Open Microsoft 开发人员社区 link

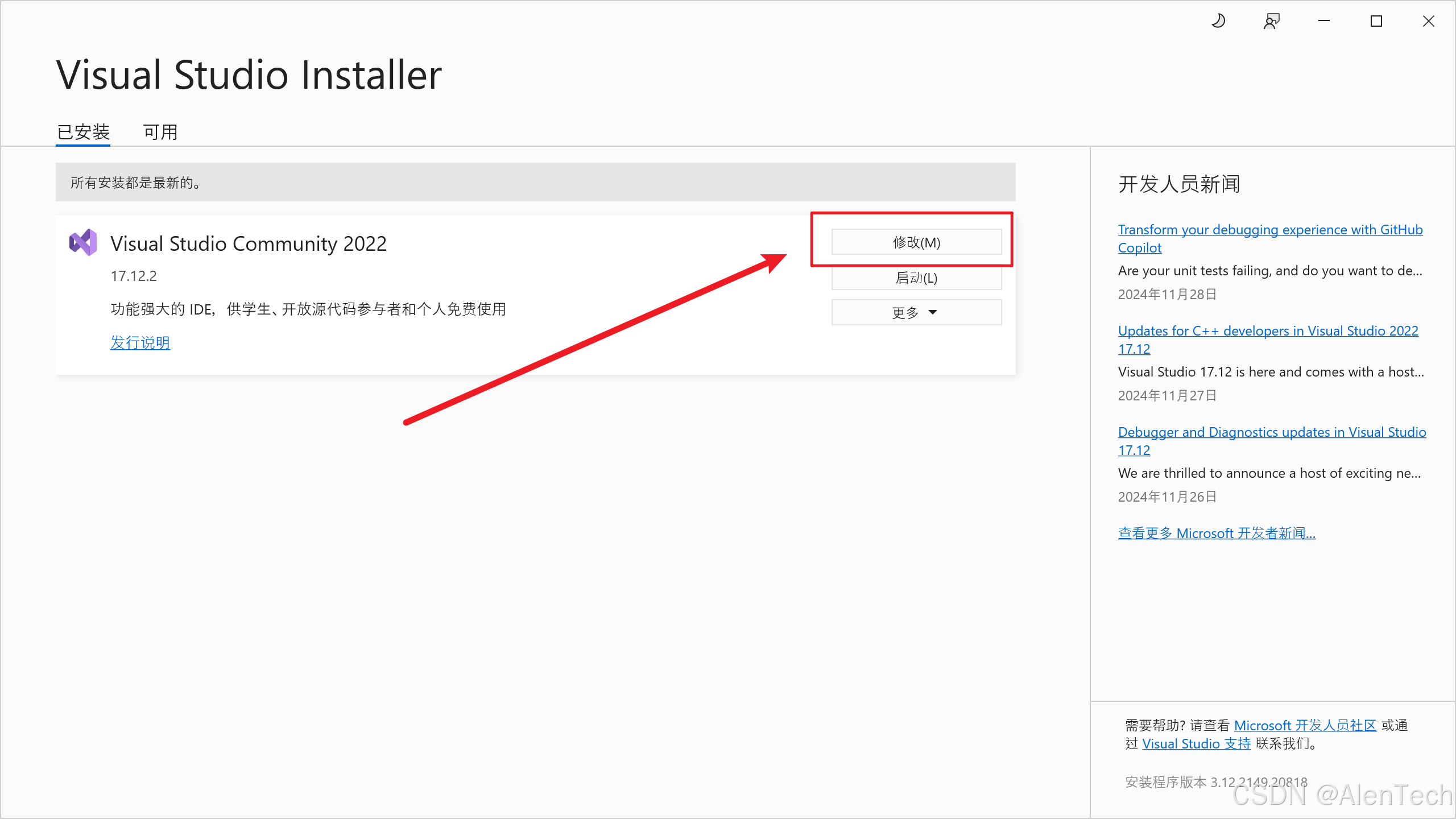1305,725
